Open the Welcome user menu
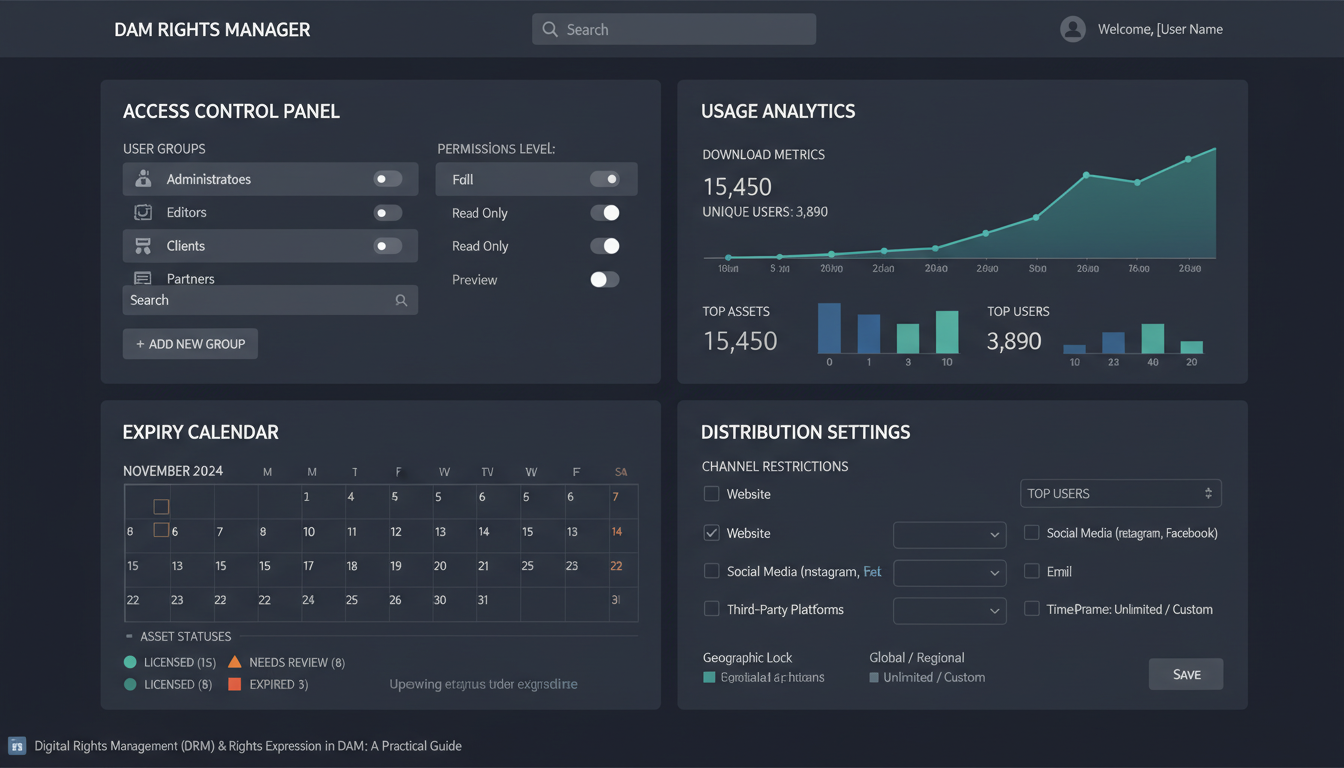The image size is (1344, 768). click(x=1160, y=29)
